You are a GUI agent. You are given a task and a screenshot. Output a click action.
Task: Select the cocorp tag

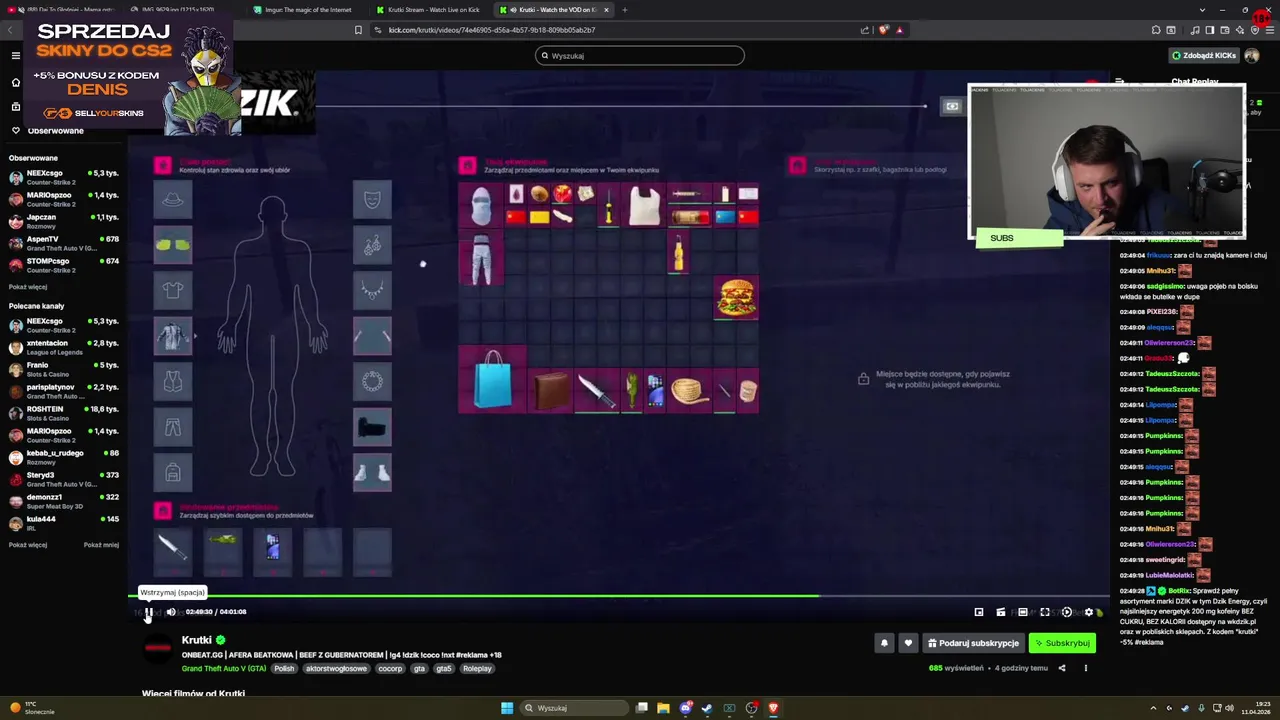[x=390, y=668]
